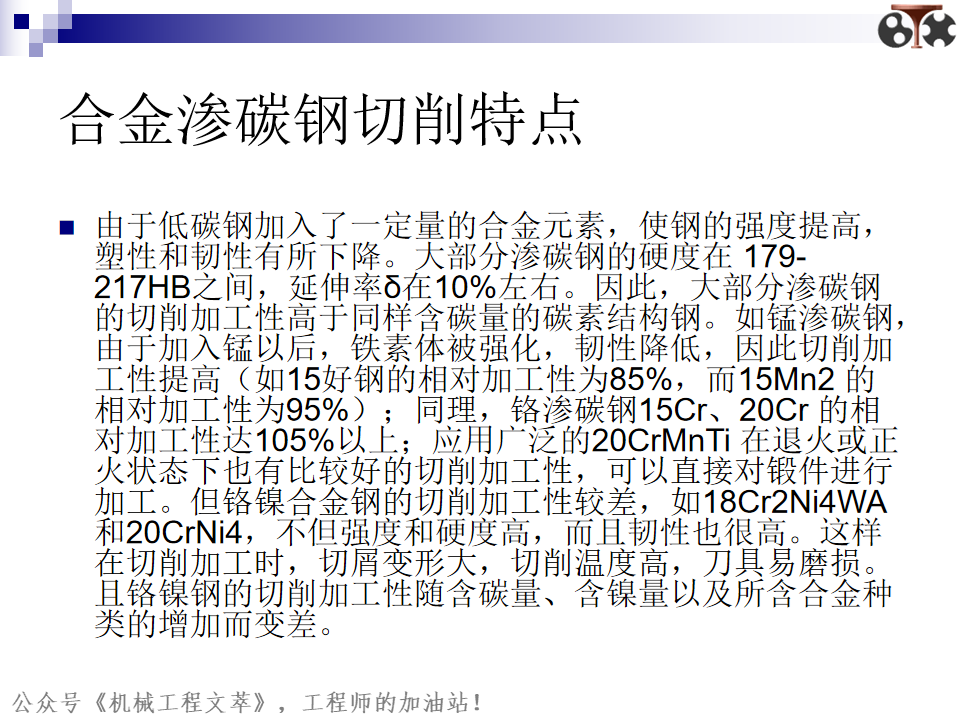The image size is (960, 720).
Task: Click the text line beginning 由于加入锰以后
Action: point(493,348)
